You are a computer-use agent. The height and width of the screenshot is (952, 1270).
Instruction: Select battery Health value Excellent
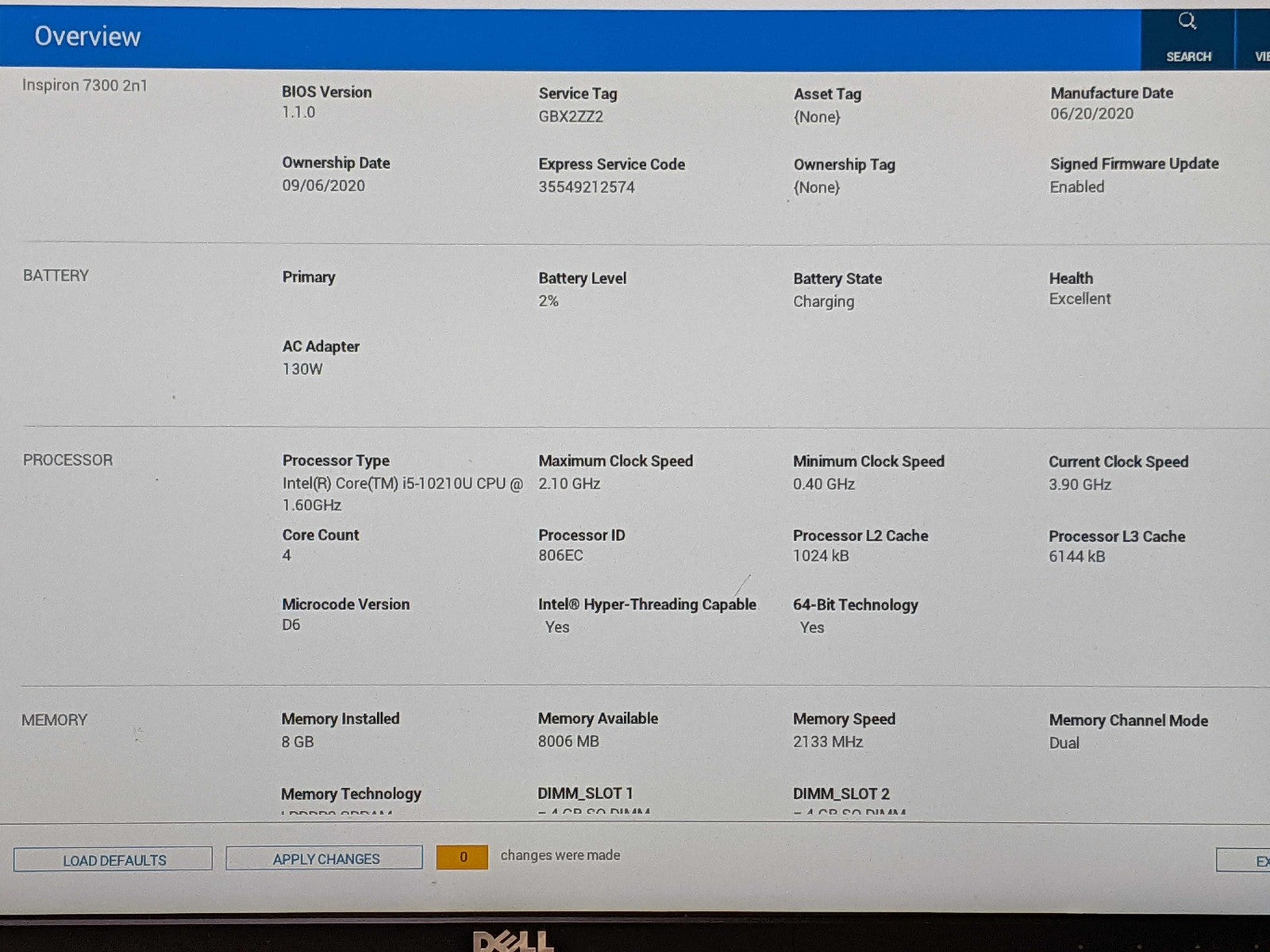pos(1079,298)
